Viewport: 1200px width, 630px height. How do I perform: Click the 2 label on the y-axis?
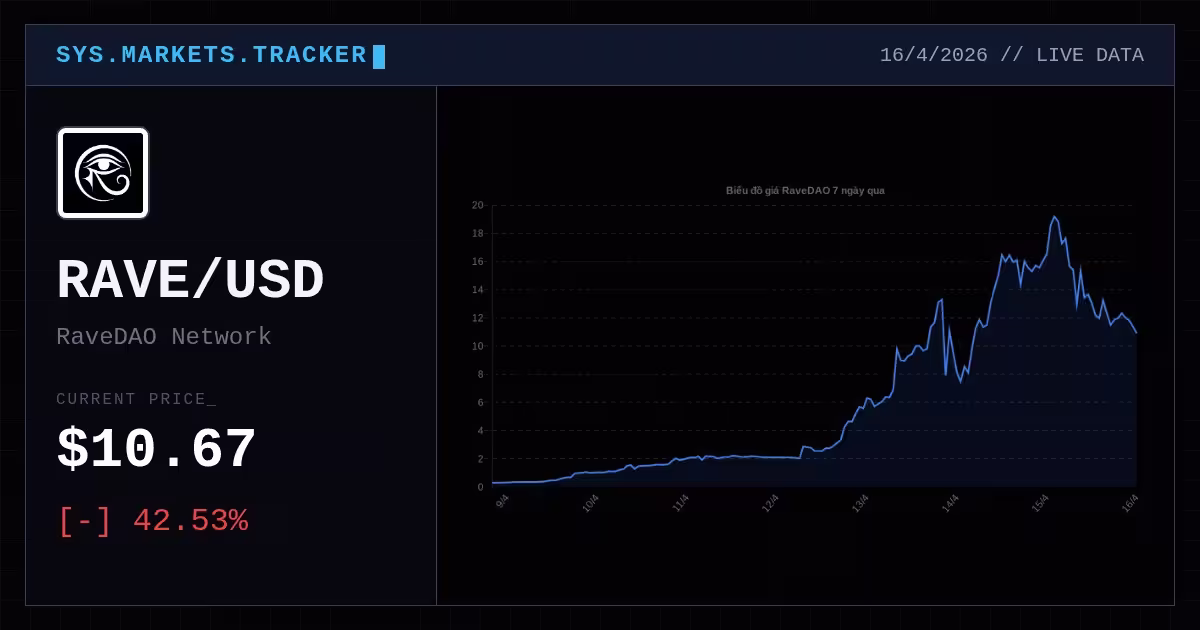[x=481, y=459]
